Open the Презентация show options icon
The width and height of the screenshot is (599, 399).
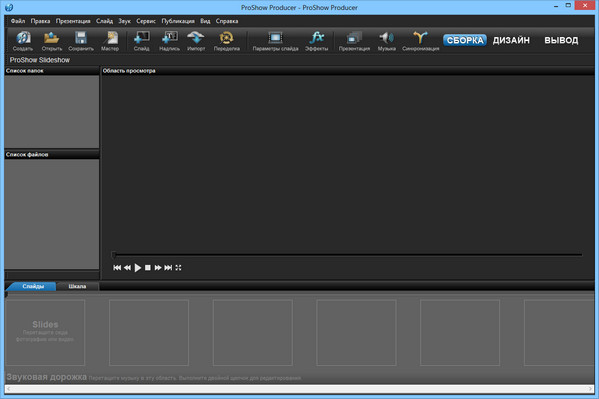click(x=354, y=41)
